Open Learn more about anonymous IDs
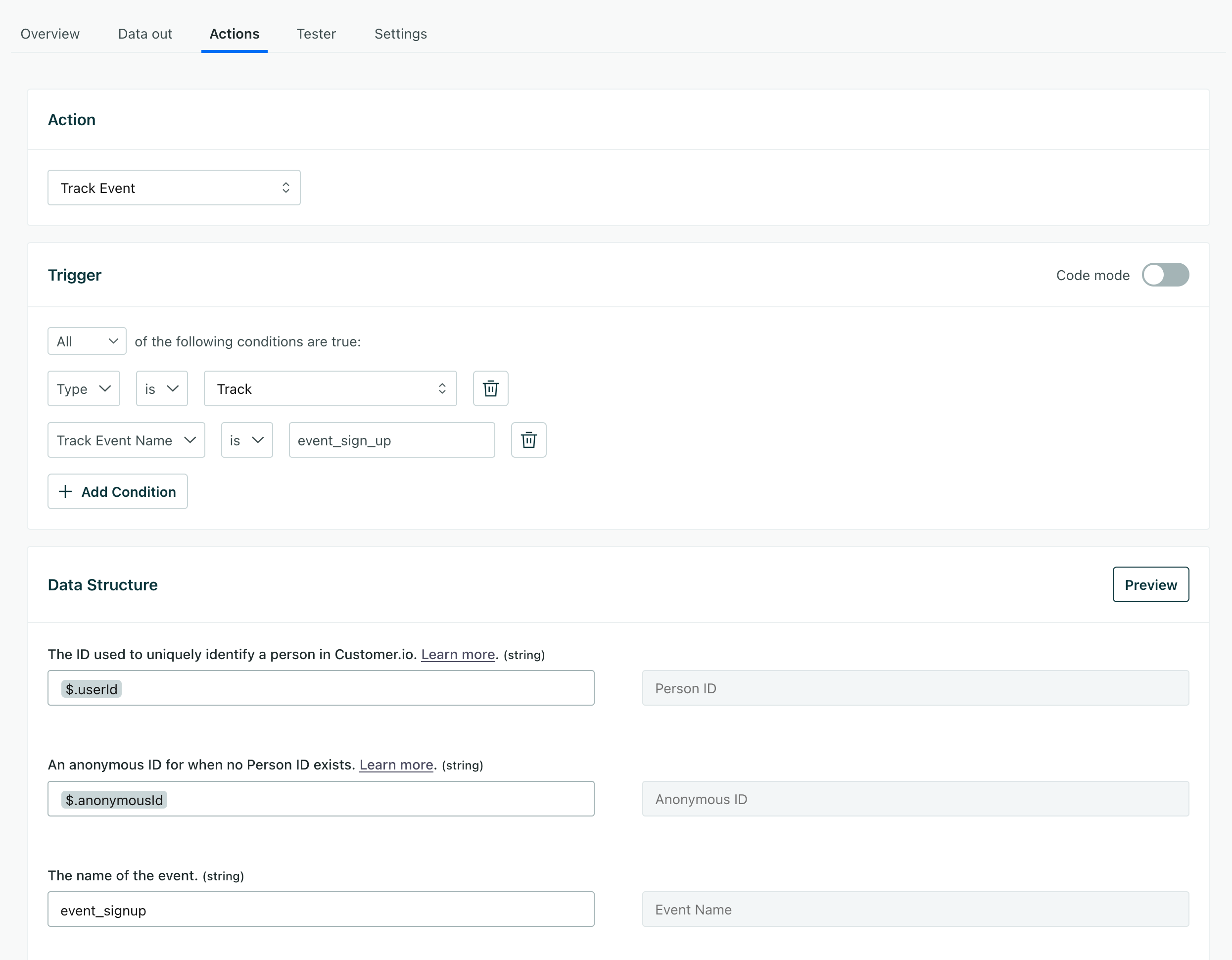This screenshot has height=960, width=1232. pos(395,765)
